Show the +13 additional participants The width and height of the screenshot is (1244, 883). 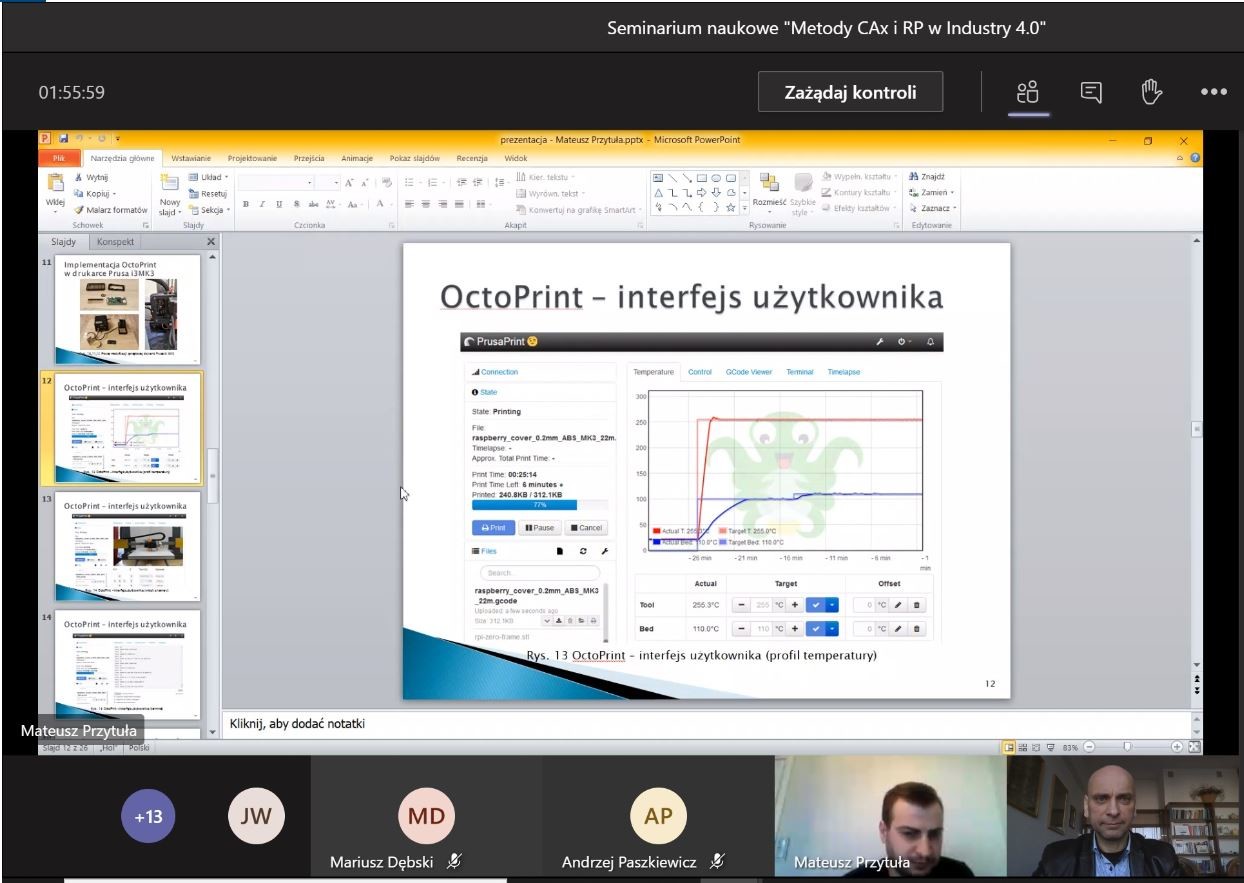click(x=148, y=817)
